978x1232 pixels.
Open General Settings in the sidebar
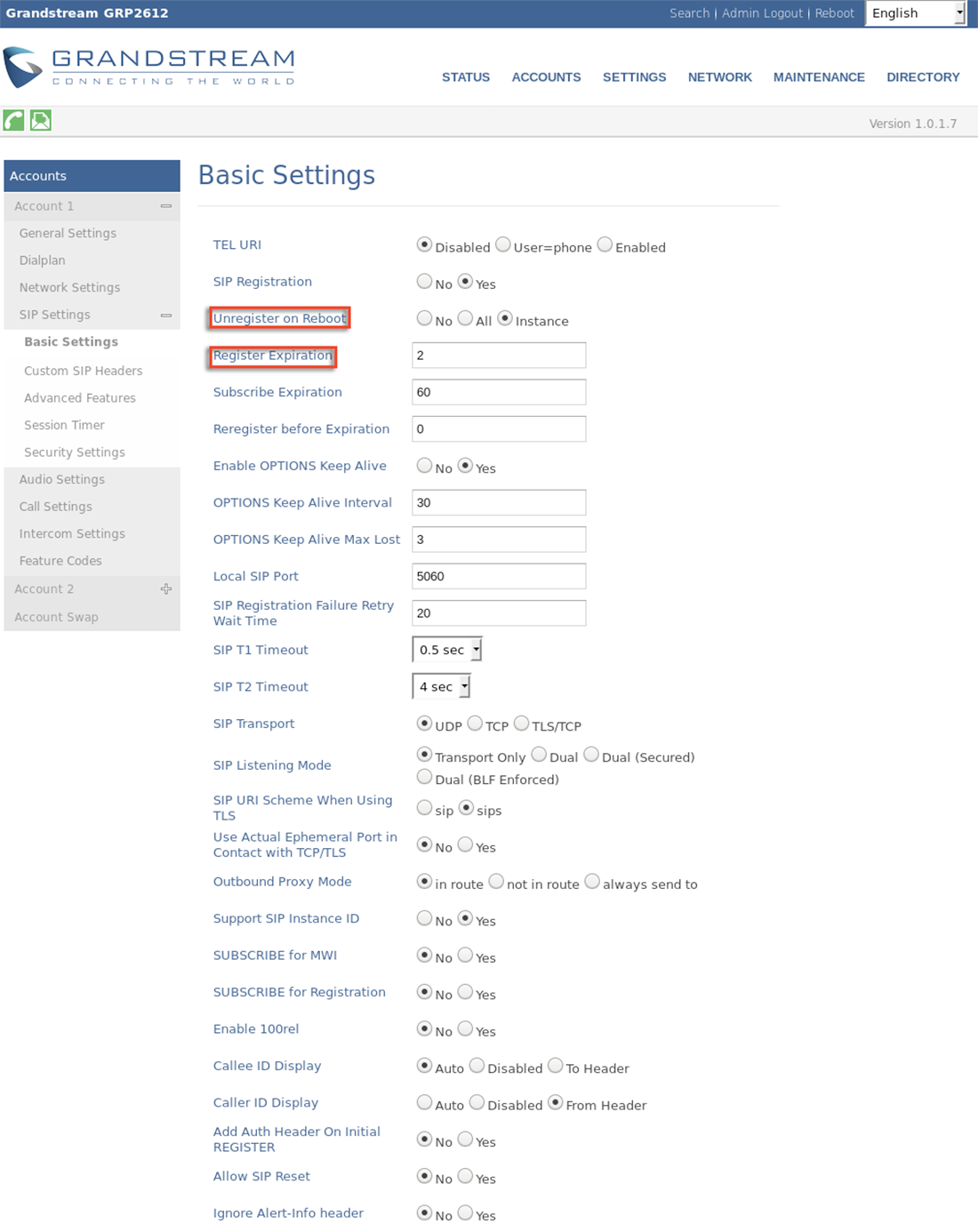[x=68, y=233]
